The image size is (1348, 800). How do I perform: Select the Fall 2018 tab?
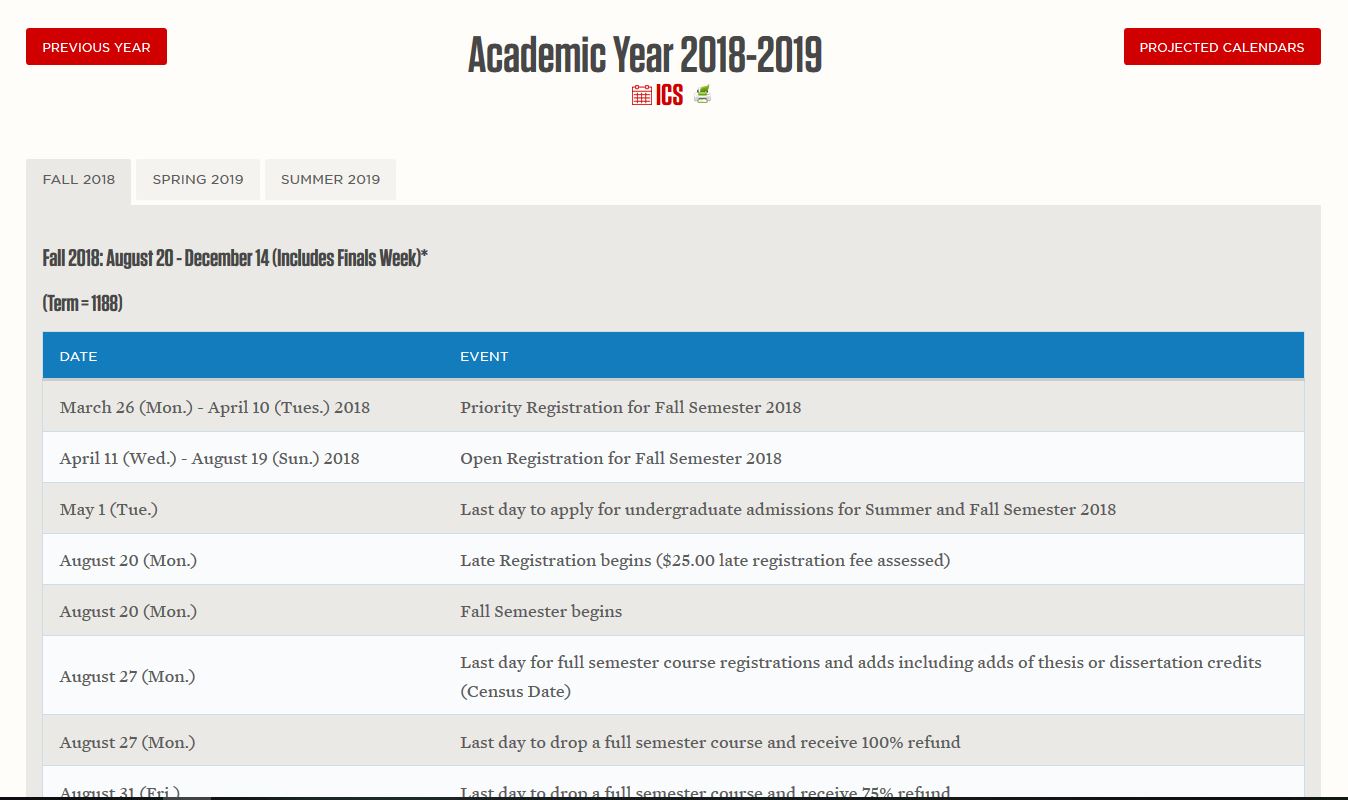pos(79,180)
